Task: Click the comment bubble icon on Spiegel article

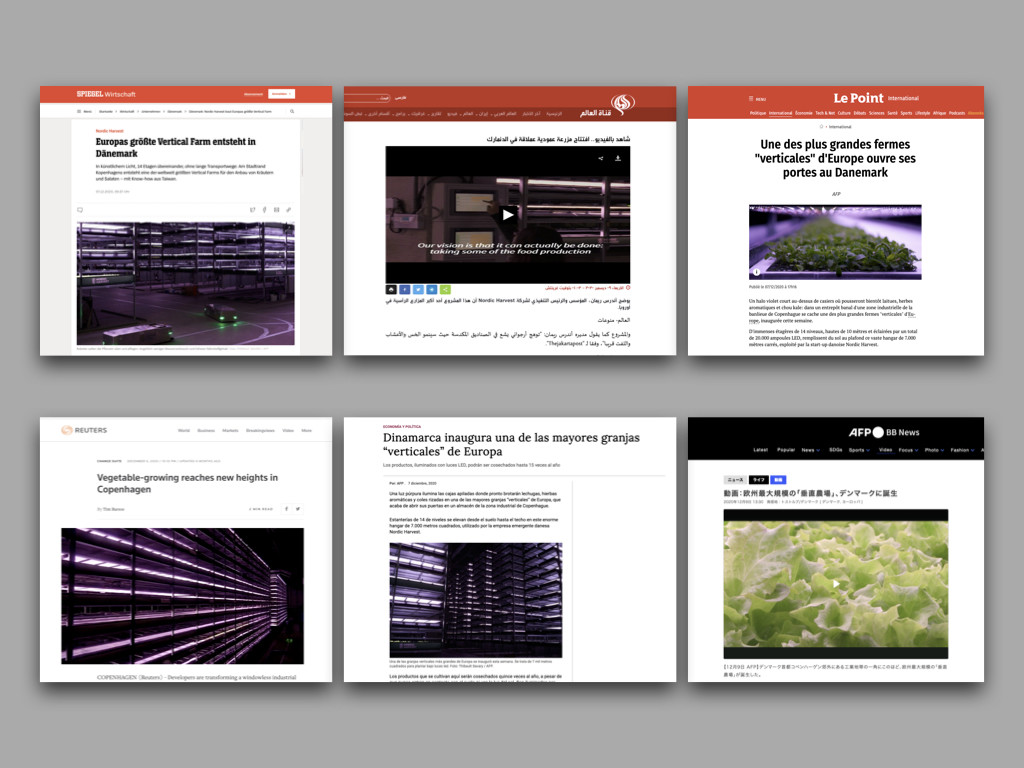Action: pyautogui.click(x=80, y=210)
